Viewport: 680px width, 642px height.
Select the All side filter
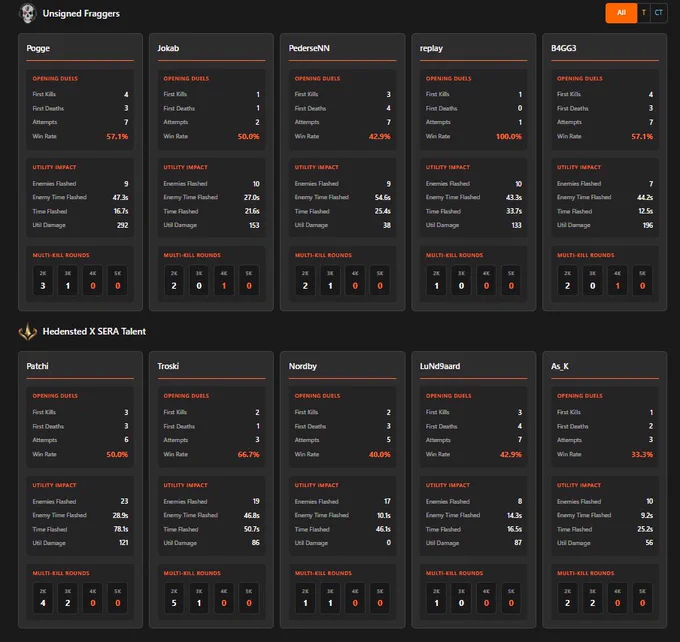(x=621, y=13)
